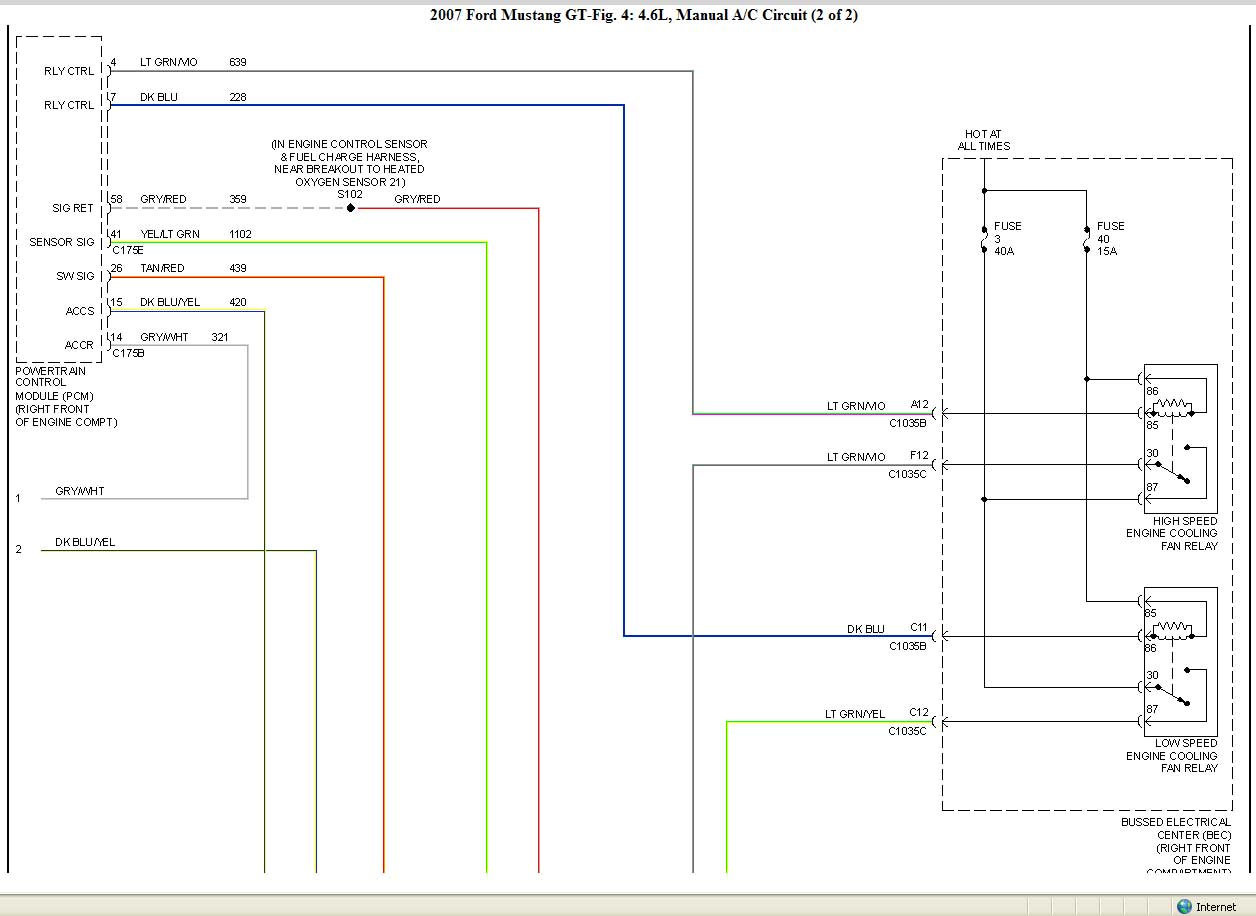Click the FUSE 3 40A label
The image size is (1256, 916).
point(1008,238)
